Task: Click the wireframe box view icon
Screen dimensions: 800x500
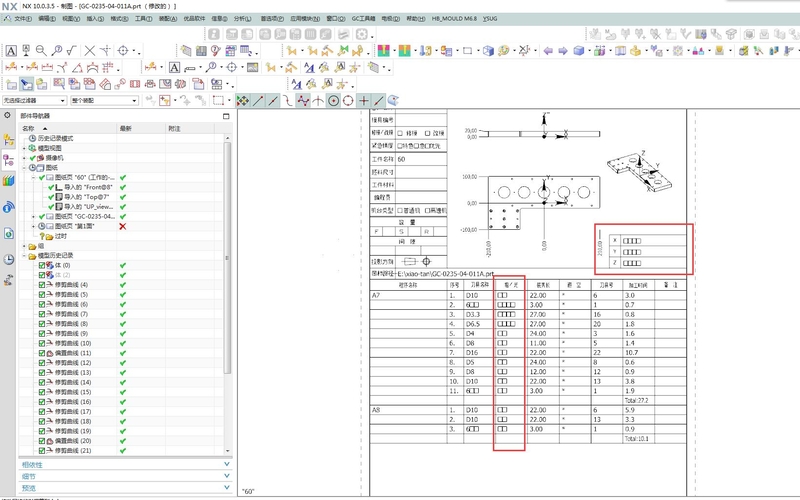Action: point(488,51)
